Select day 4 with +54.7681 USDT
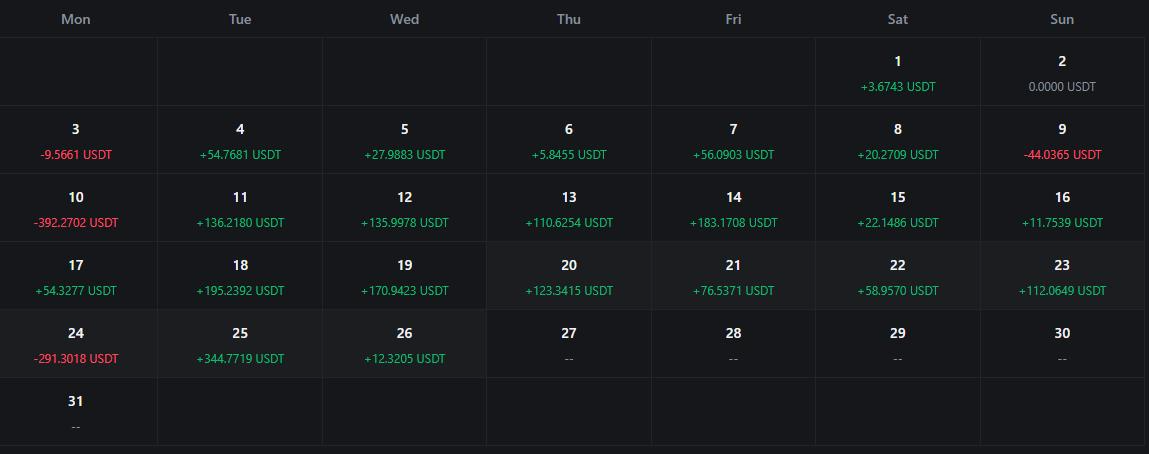 tap(240, 140)
